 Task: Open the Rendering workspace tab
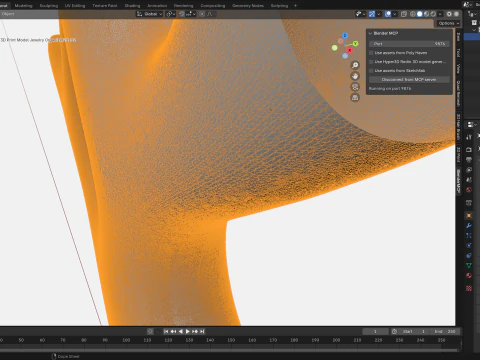tap(183, 6)
